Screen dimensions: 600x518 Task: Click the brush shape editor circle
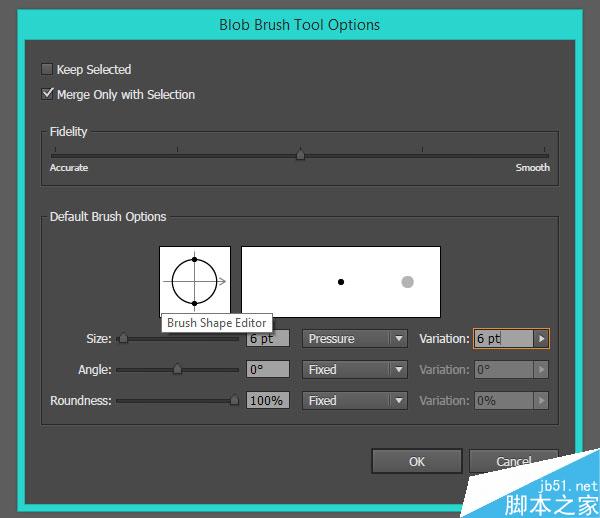[194, 282]
